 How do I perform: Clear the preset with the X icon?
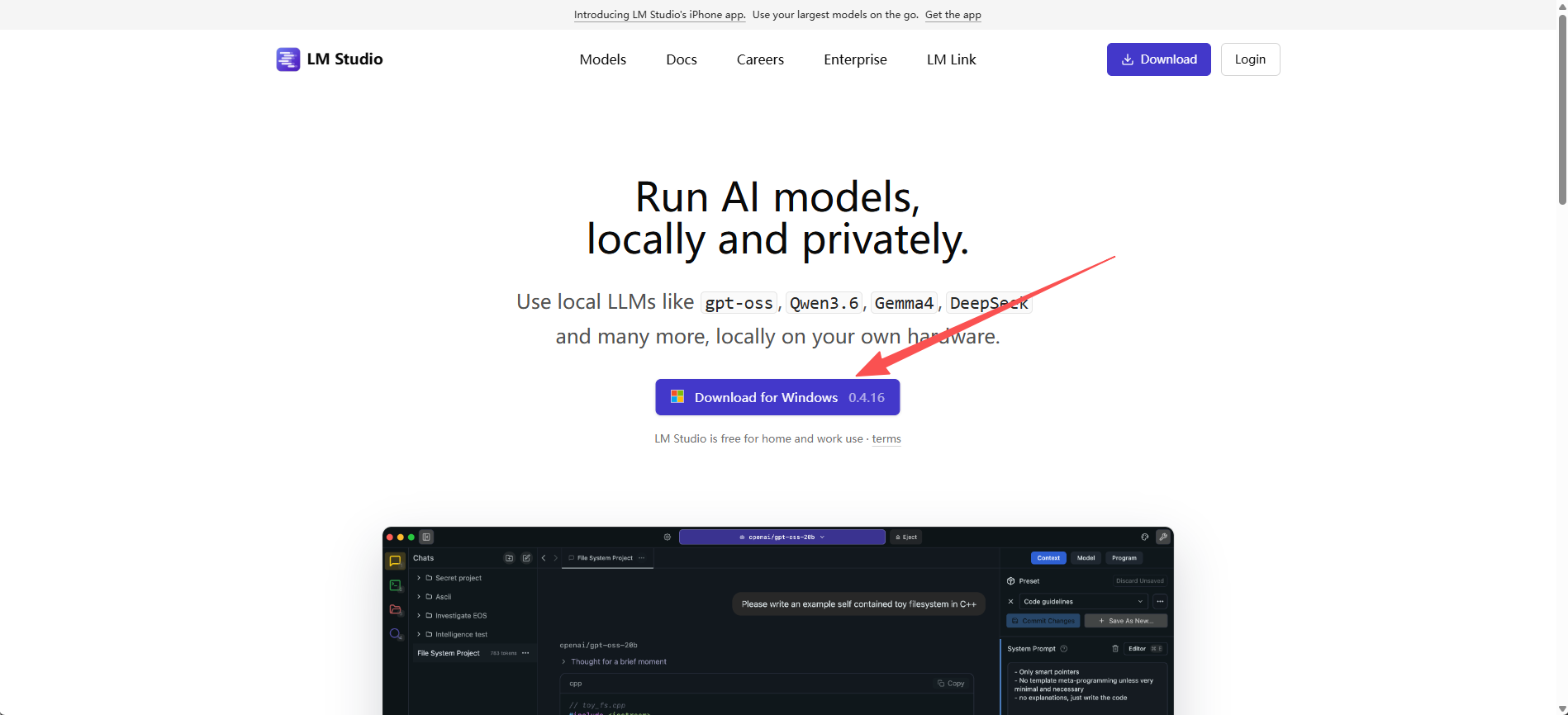tap(1010, 601)
